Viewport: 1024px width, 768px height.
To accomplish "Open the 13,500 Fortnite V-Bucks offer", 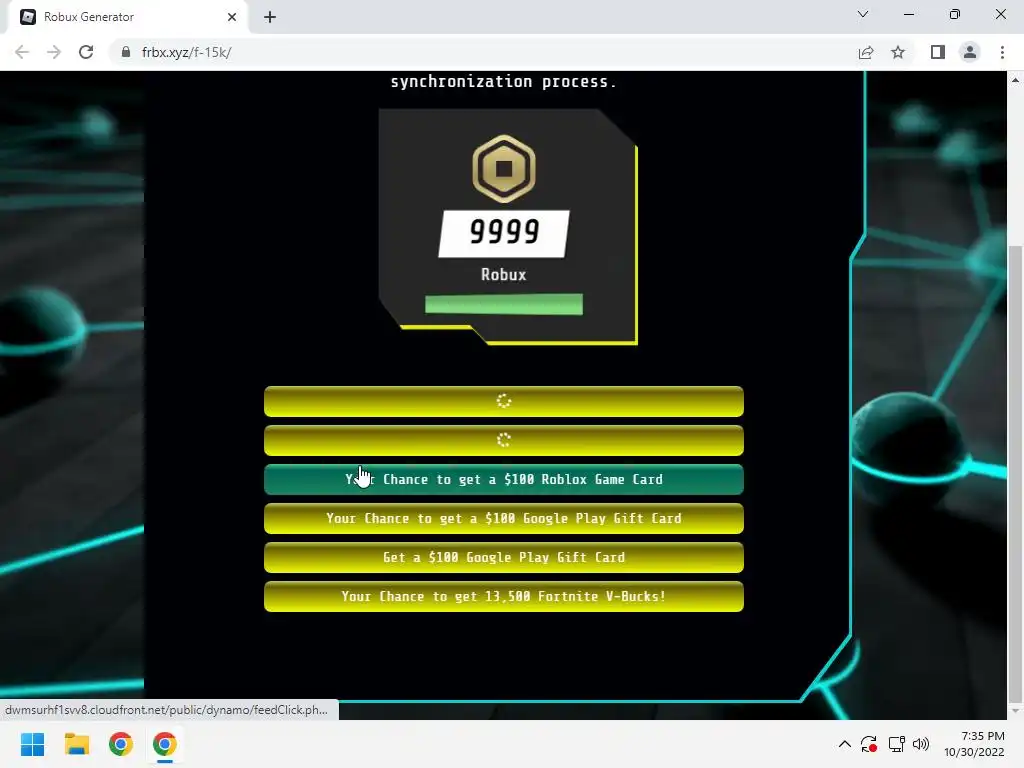I will pyautogui.click(x=504, y=596).
